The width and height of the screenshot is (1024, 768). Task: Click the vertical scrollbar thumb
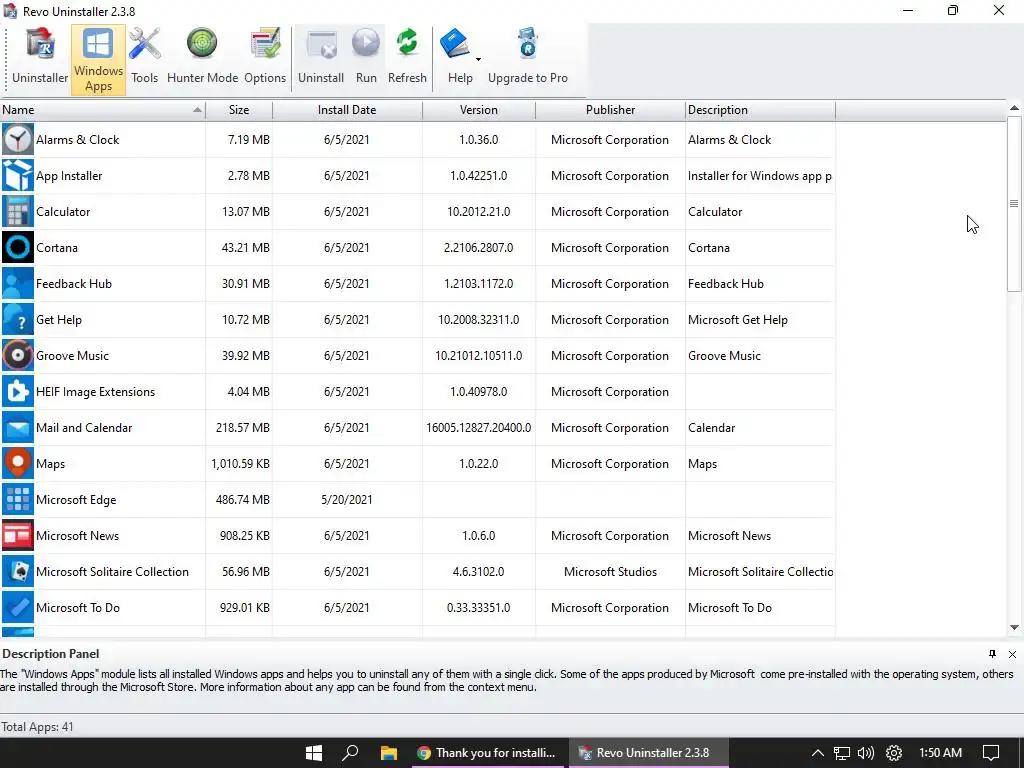(x=1014, y=204)
